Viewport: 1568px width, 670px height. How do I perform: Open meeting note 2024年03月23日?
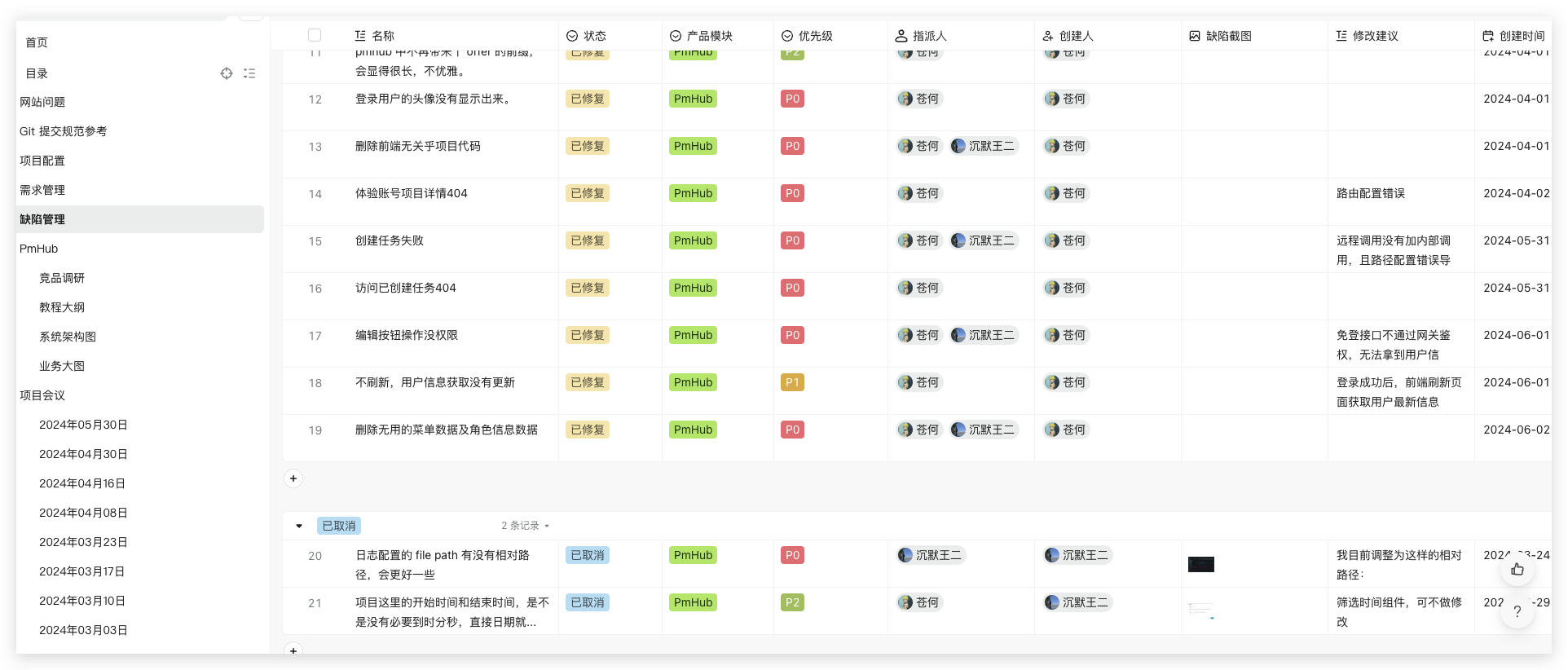[83, 542]
